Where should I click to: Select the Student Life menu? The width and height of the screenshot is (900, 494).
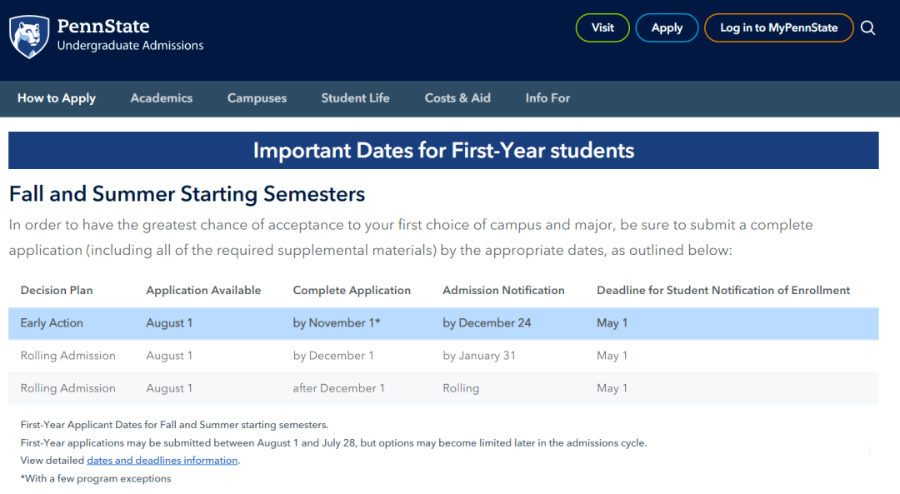tap(355, 98)
